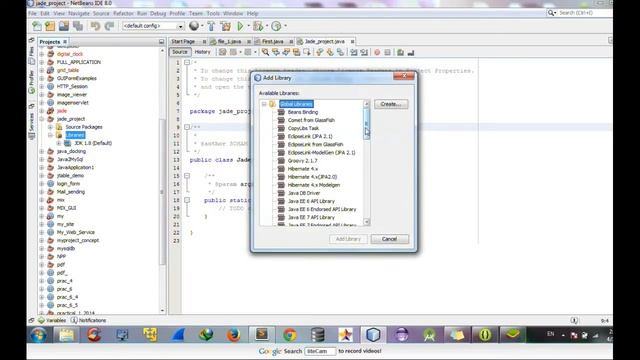Click the Search (Ctrl+I) field
This screenshot has width=640, height=360.
click(x=579, y=13)
